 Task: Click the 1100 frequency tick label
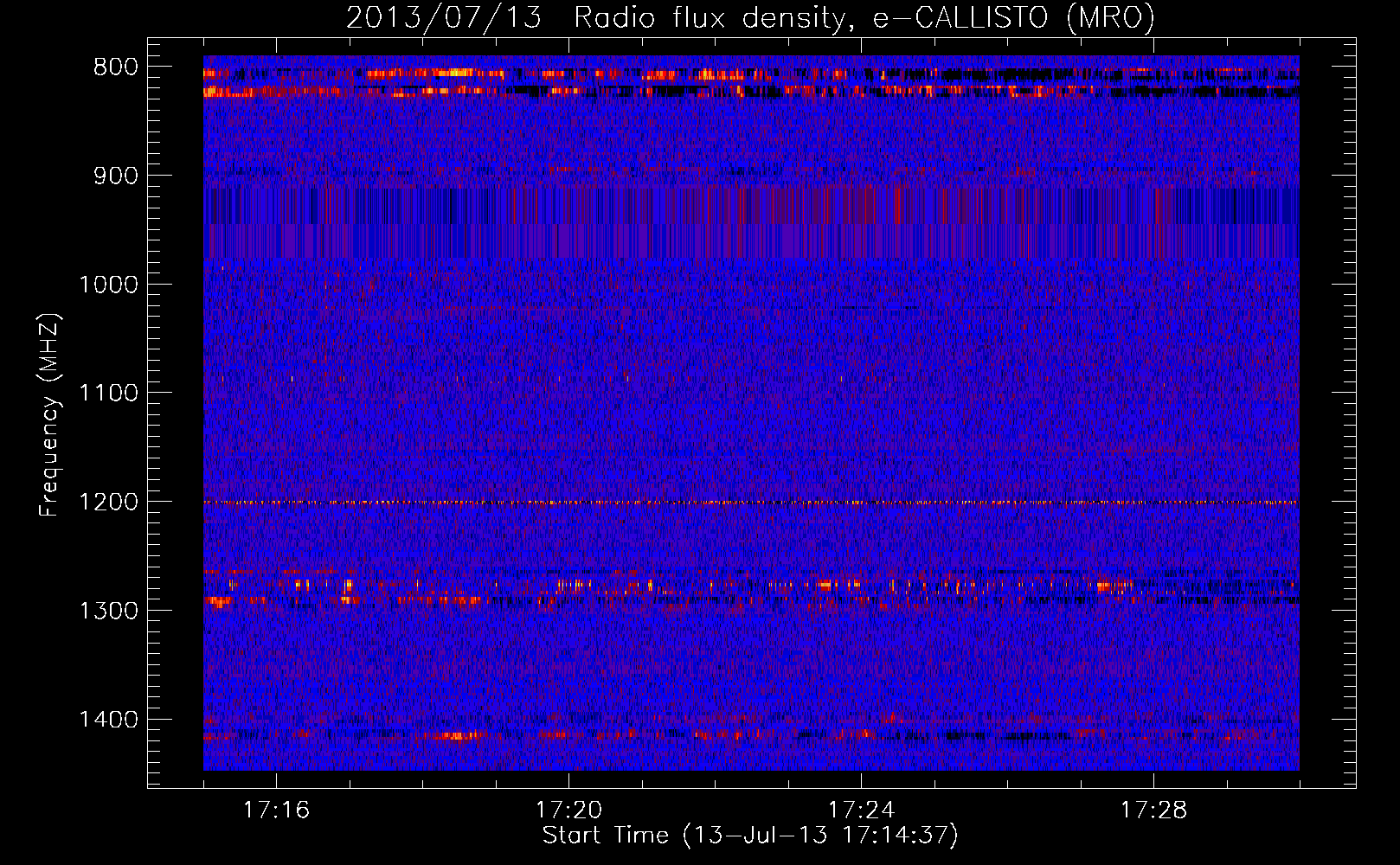pos(108,394)
